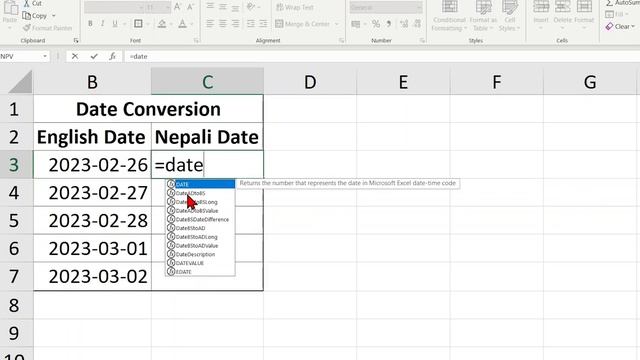Align text left

pos(210,24)
